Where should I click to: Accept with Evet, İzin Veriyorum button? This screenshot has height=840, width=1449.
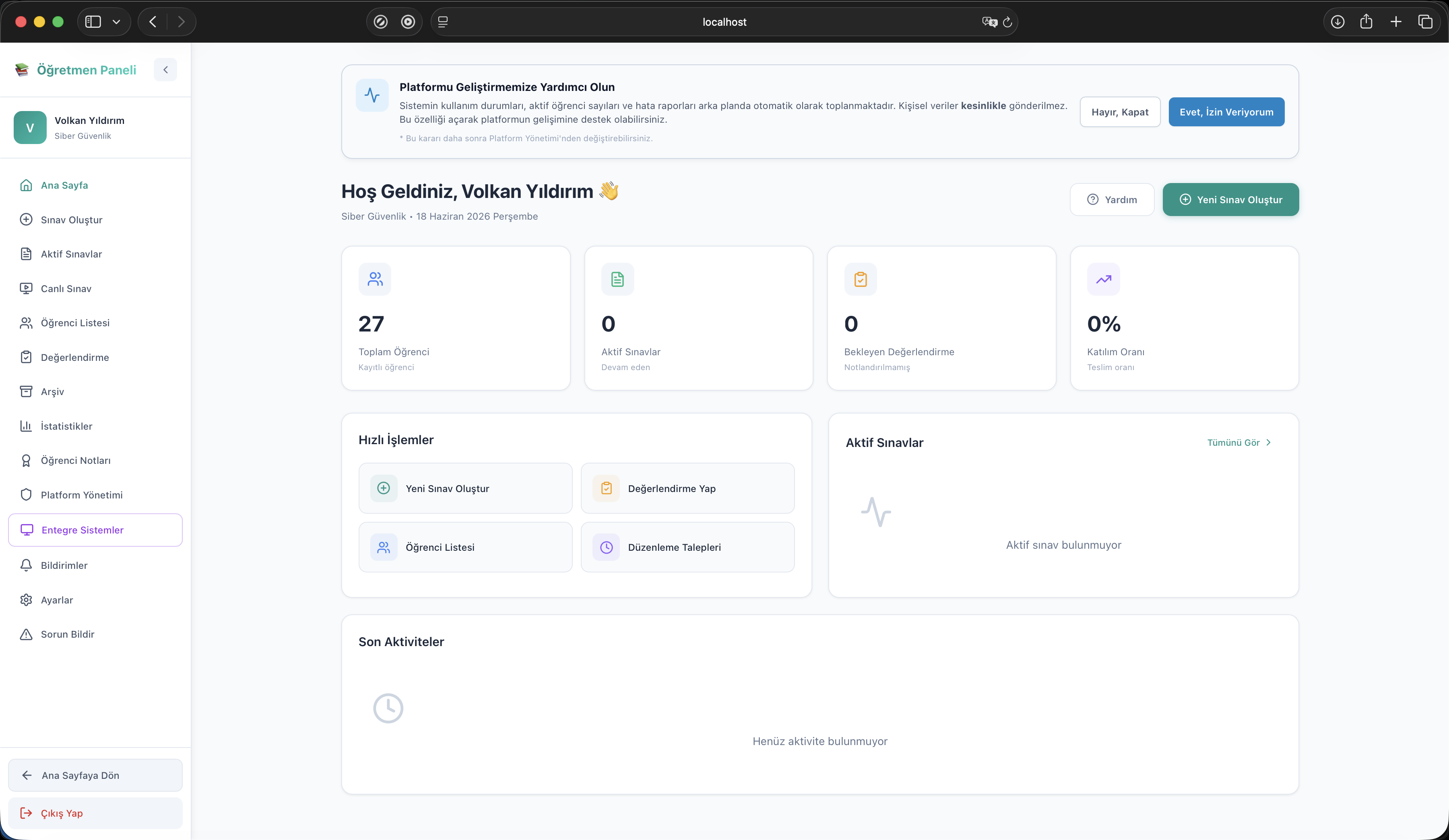(1226, 112)
